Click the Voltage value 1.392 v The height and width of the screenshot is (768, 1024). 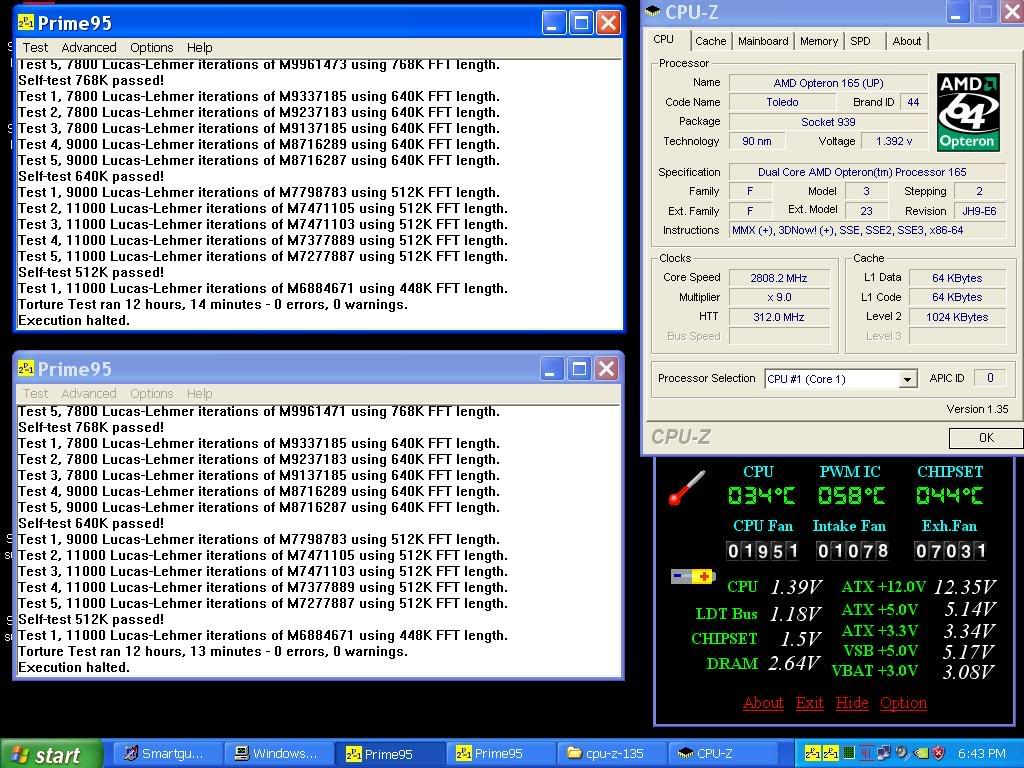coord(894,141)
